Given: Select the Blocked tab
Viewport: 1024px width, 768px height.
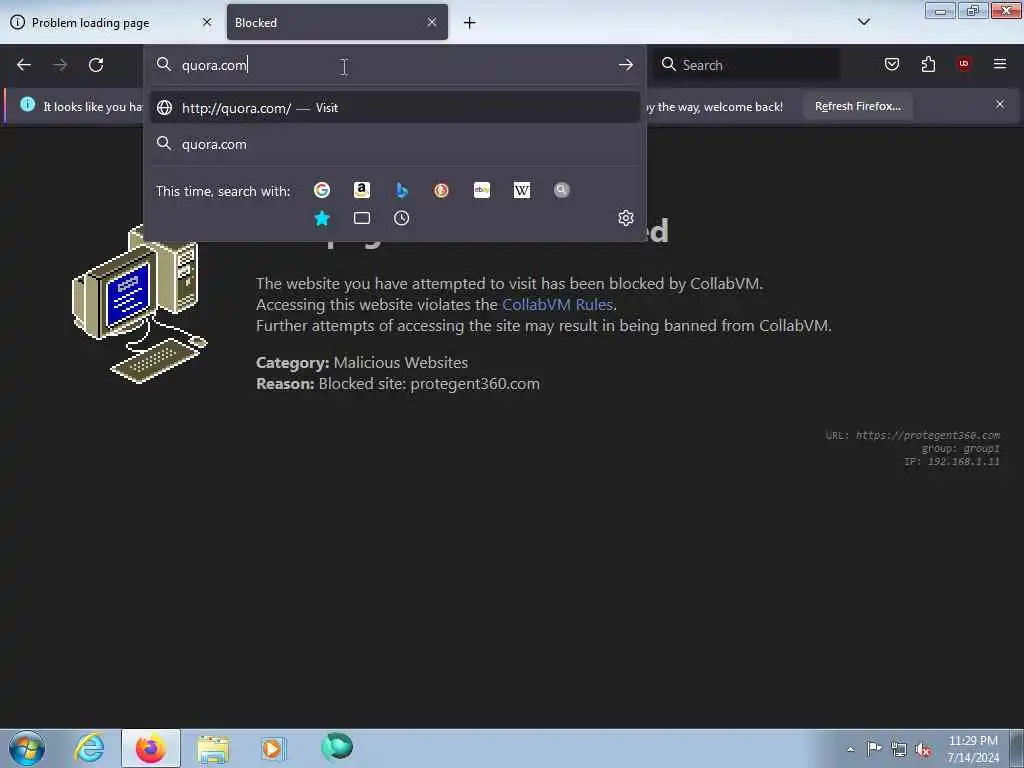Looking at the screenshot, I should [337, 23].
